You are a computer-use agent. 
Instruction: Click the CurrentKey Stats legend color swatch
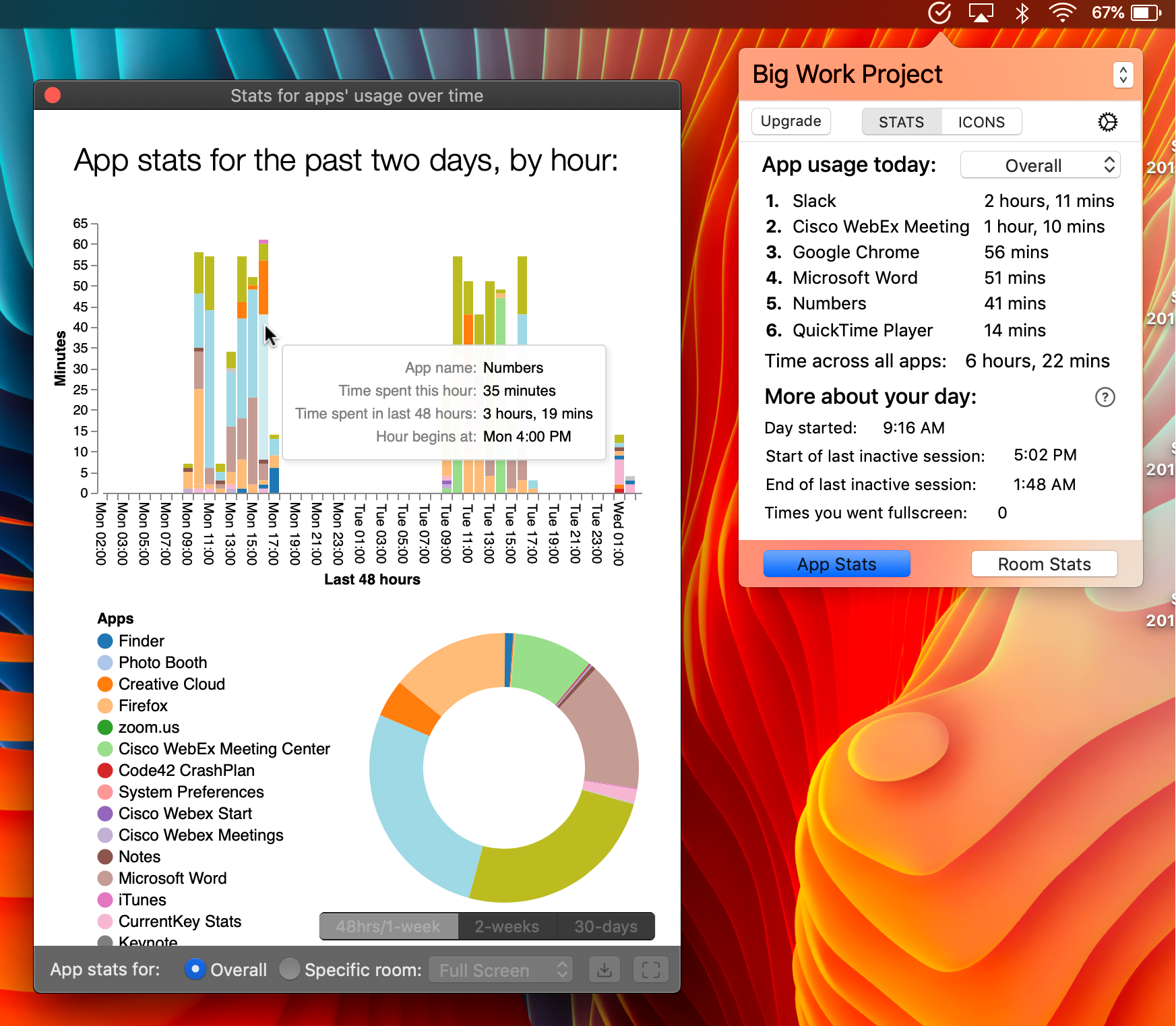coord(105,922)
